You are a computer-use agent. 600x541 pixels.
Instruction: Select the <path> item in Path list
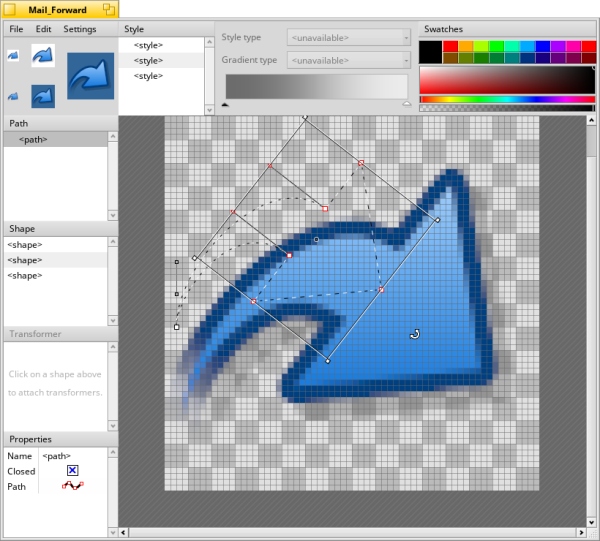pos(32,140)
